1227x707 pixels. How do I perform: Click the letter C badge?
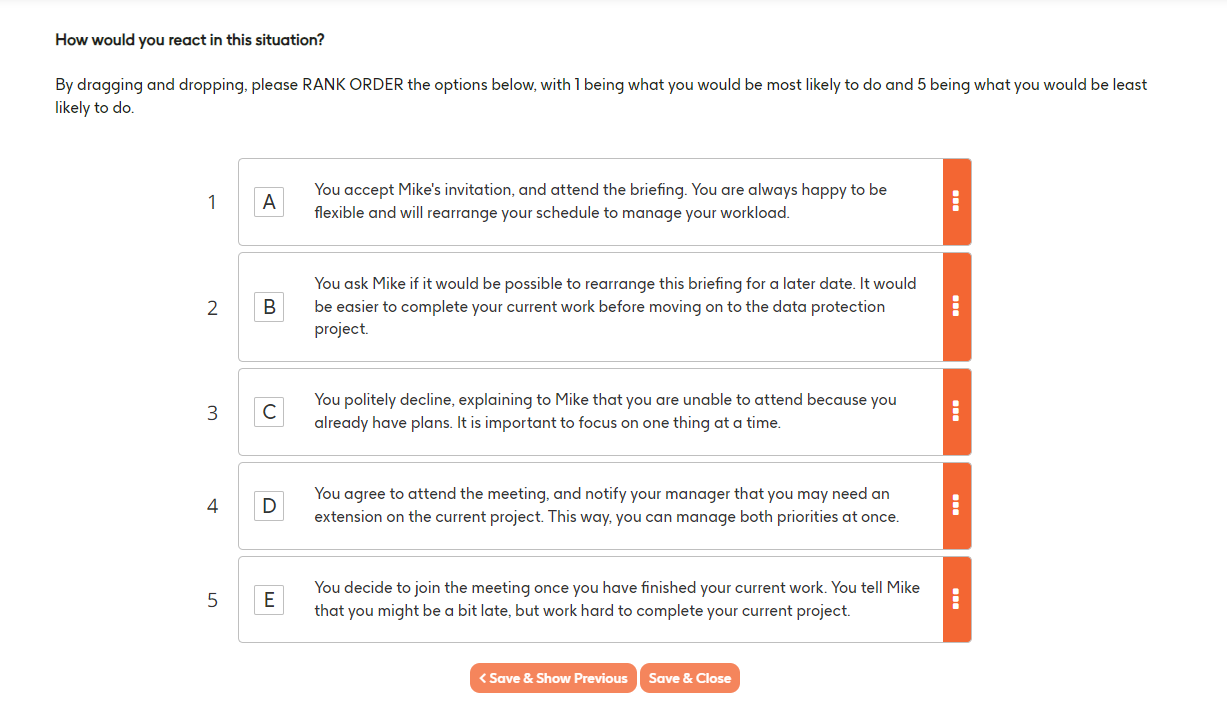point(269,411)
